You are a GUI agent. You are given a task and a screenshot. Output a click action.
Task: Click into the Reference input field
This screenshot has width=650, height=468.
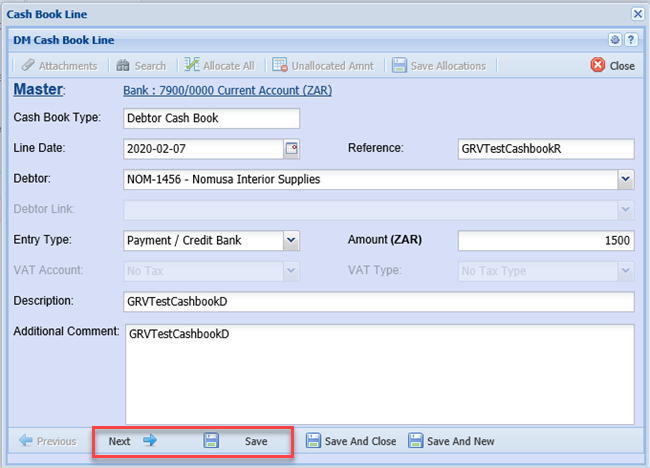pos(544,149)
